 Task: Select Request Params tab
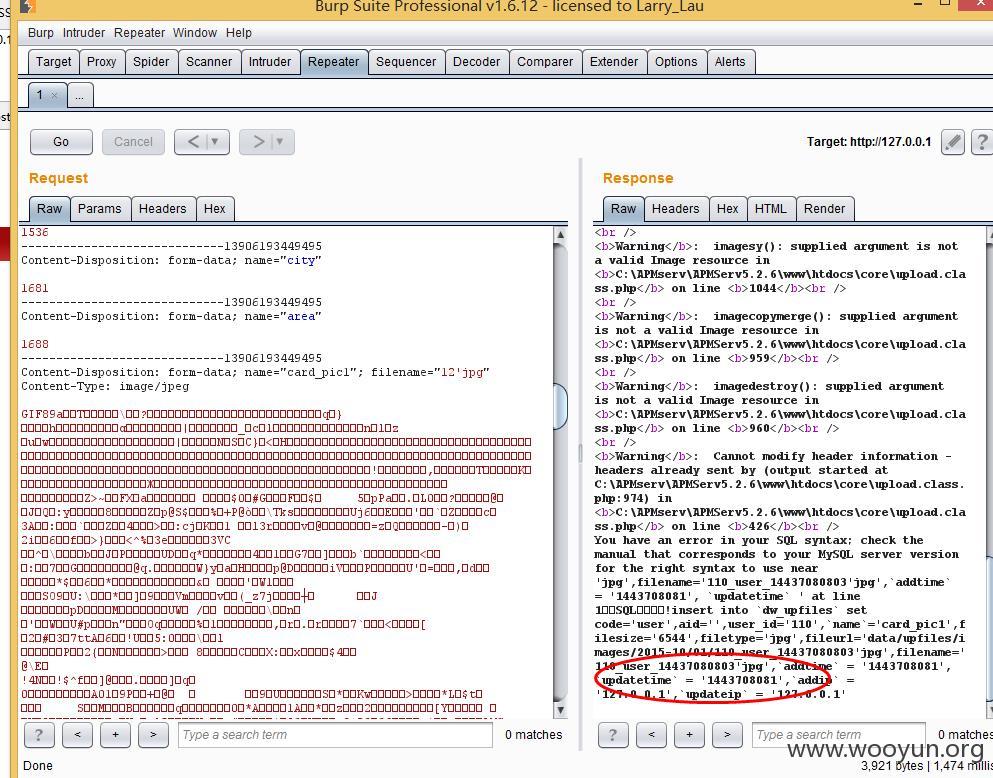[x=99, y=209]
